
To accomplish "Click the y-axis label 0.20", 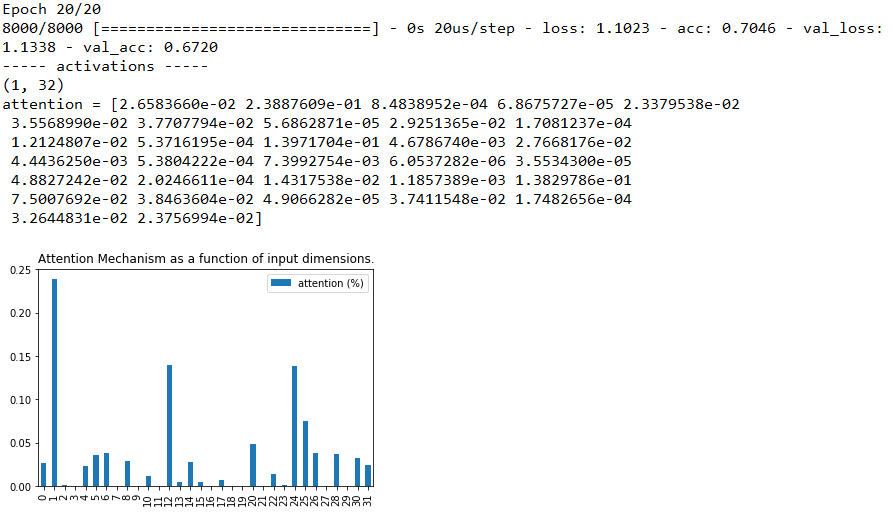I will click(21, 313).
